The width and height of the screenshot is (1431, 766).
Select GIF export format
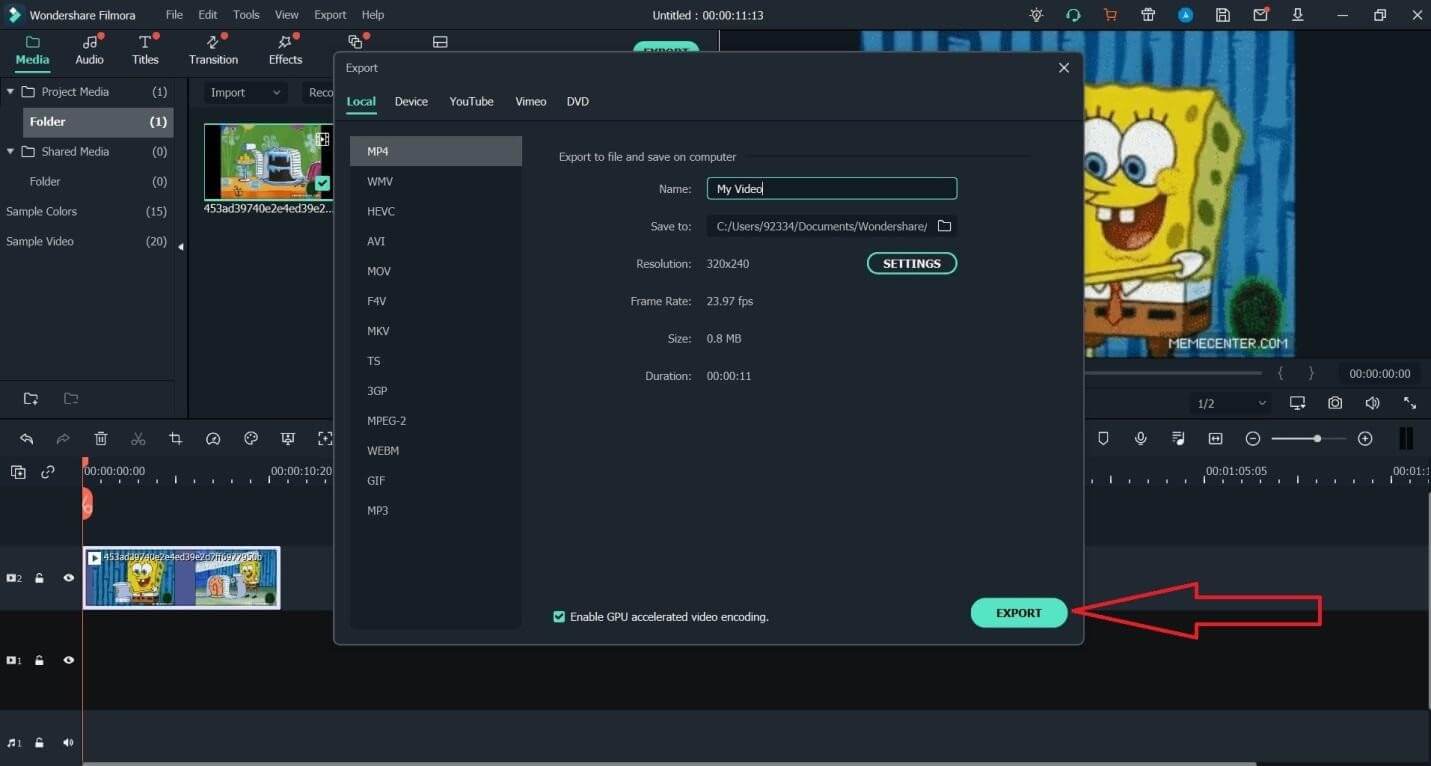tap(436, 481)
